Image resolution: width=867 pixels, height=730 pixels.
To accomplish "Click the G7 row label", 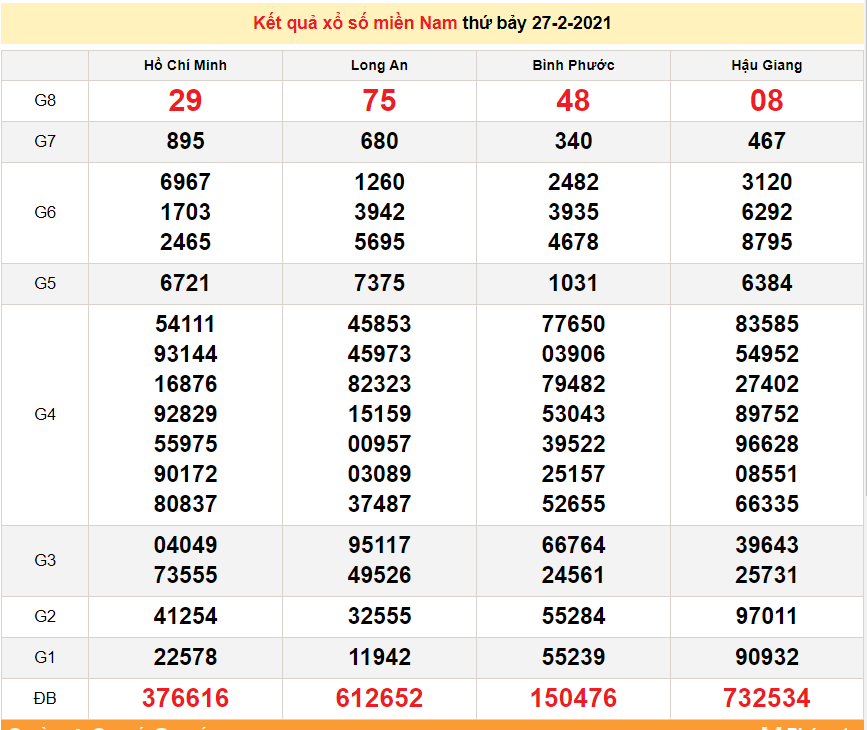I will (x=45, y=142).
